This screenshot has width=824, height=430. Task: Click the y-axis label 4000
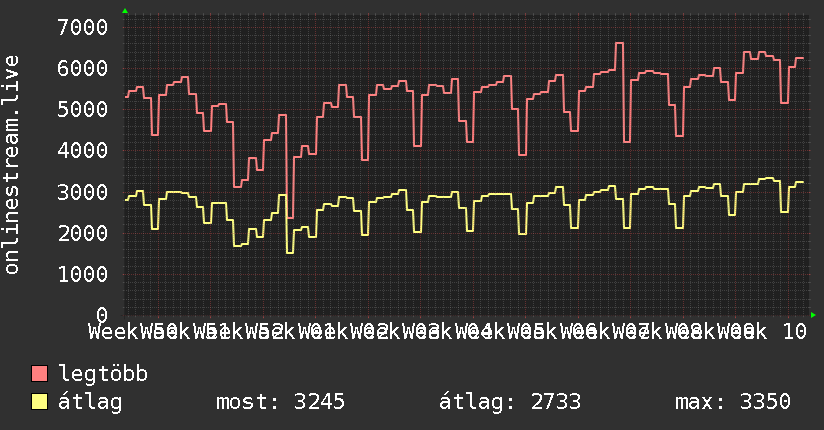83,151
